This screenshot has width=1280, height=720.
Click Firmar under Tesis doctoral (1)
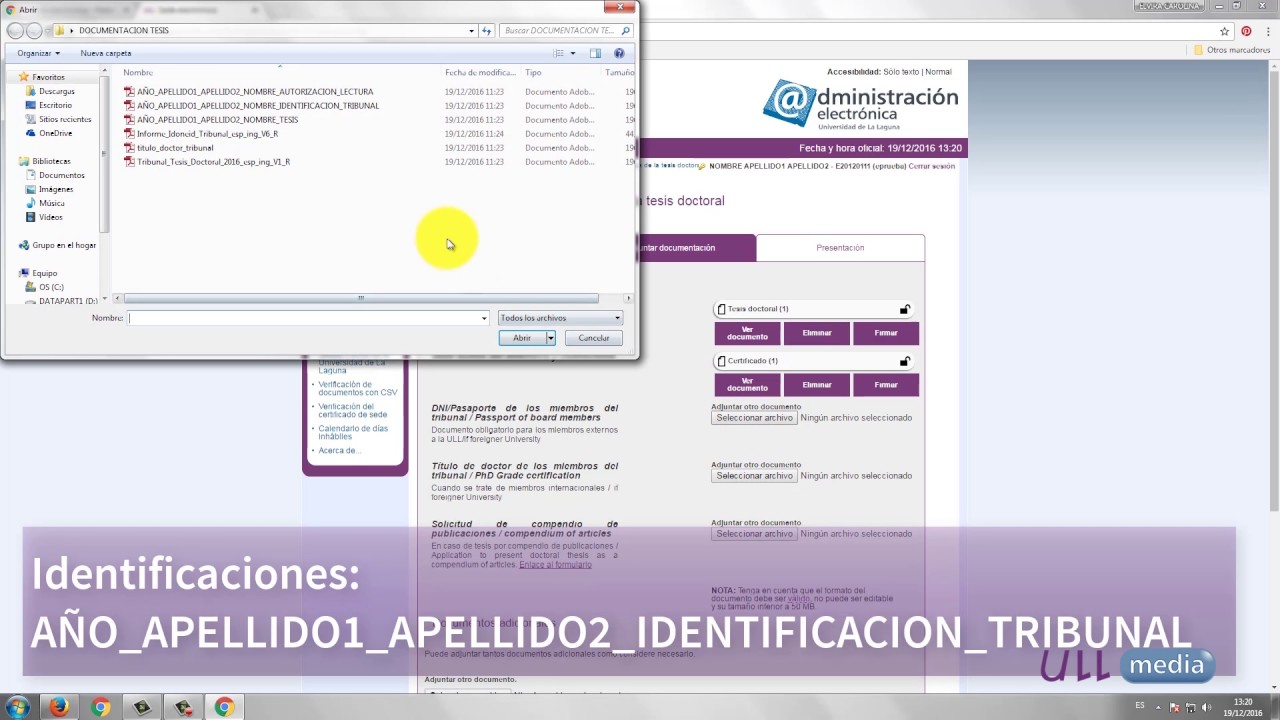point(886,333)
